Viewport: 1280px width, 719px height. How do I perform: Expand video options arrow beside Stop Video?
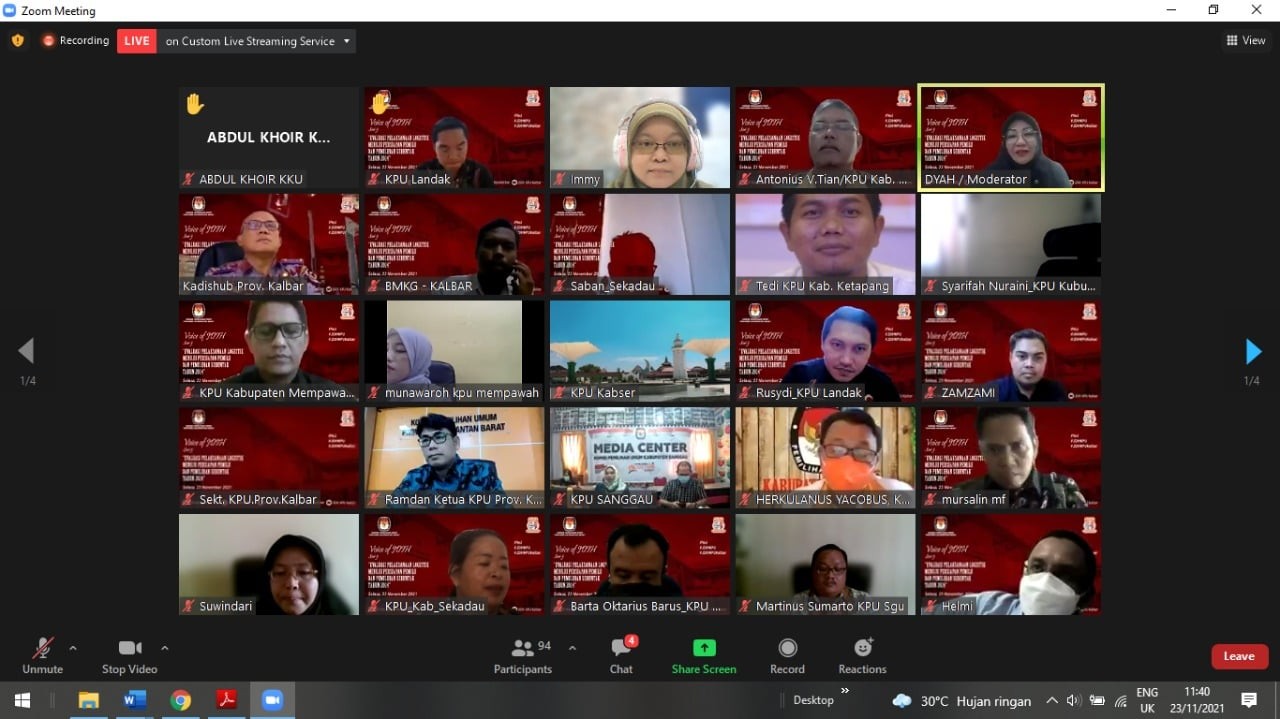point(165,648)
